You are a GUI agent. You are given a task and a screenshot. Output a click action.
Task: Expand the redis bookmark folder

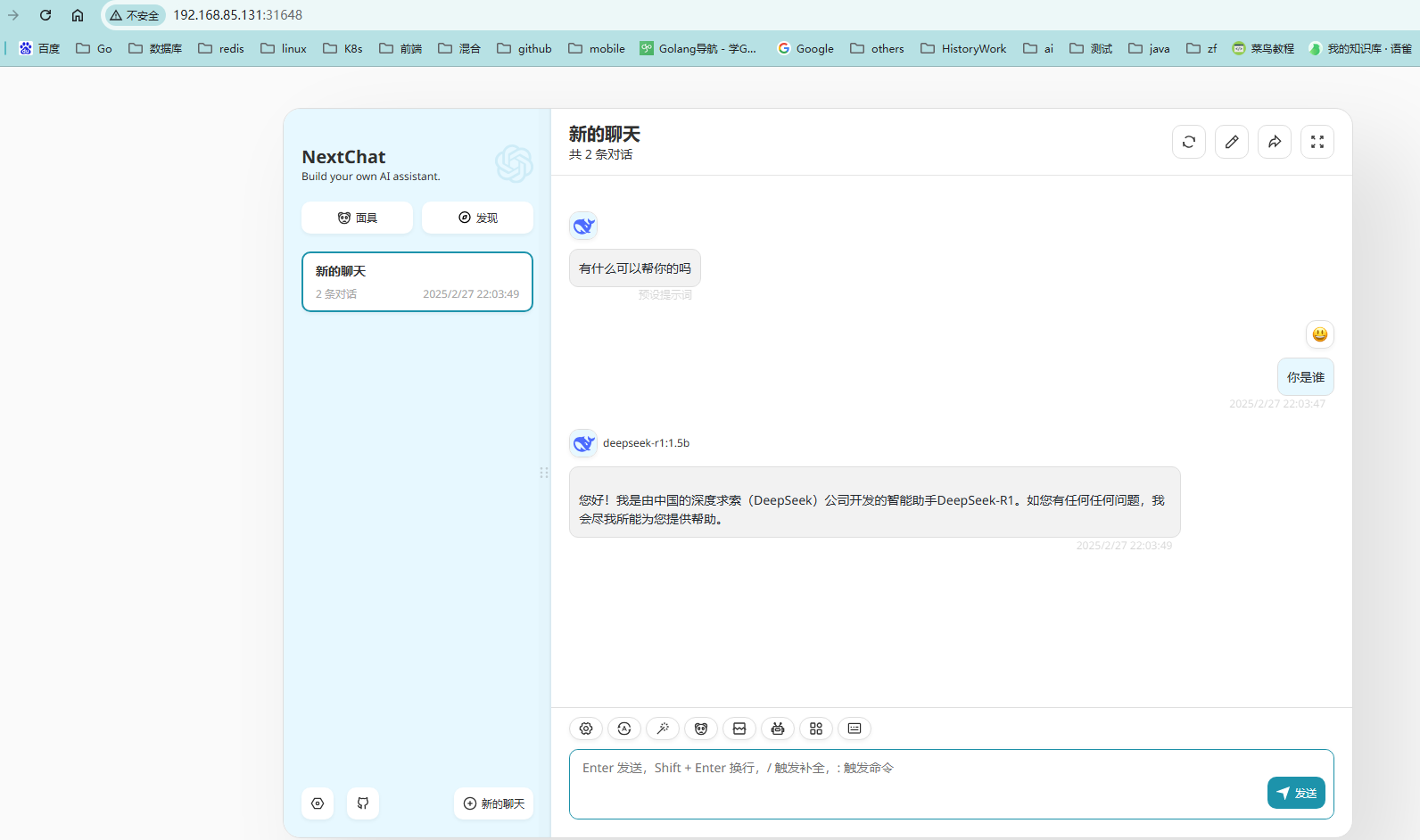tap(221, 48)
